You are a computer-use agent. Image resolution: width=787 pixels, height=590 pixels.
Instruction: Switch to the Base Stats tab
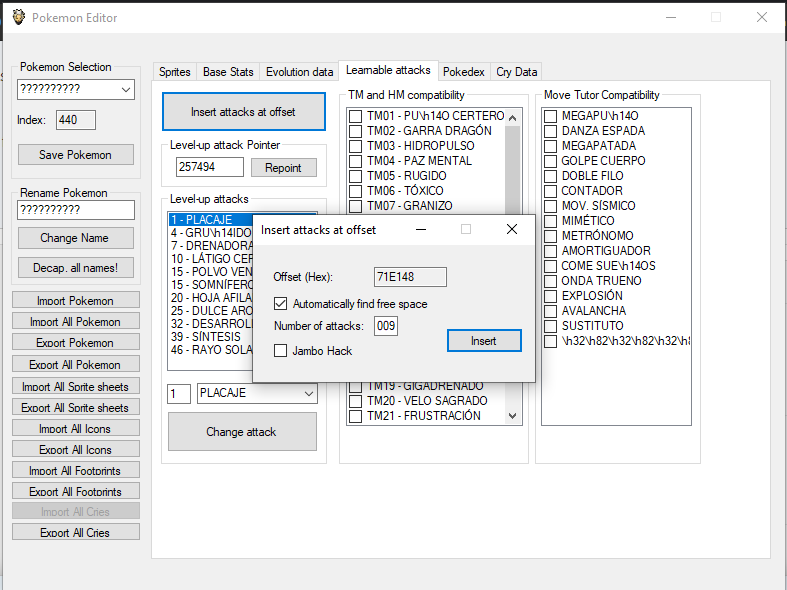pyautogui.click(x=228, y=72)
